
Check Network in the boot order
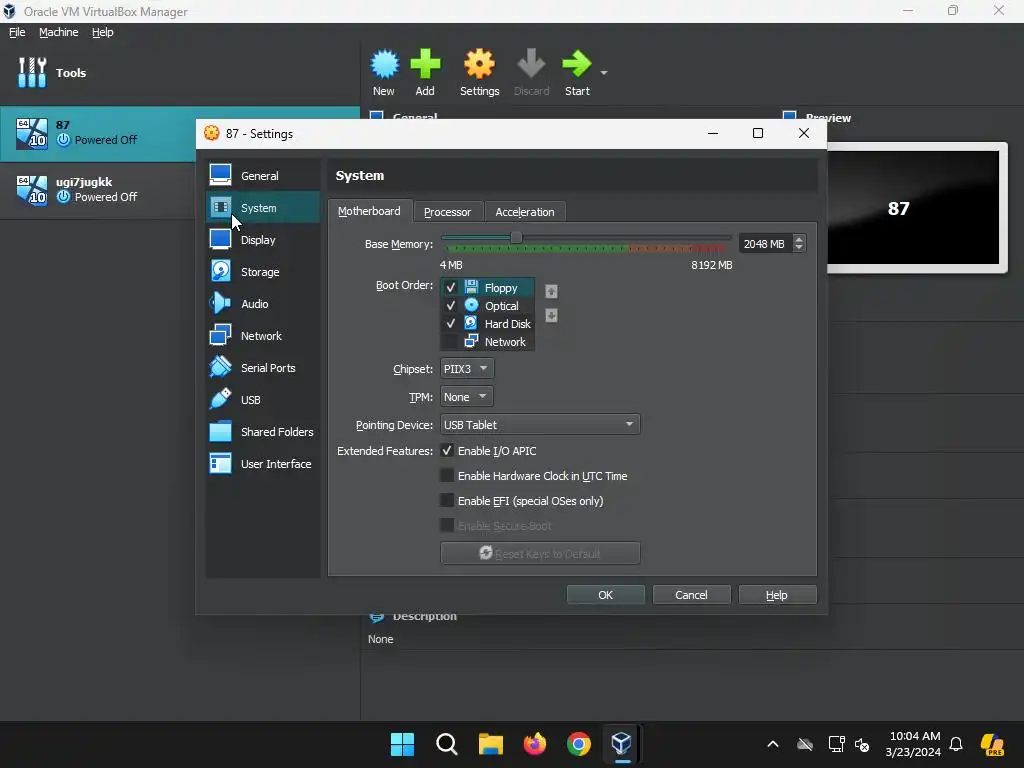point(451,342)
